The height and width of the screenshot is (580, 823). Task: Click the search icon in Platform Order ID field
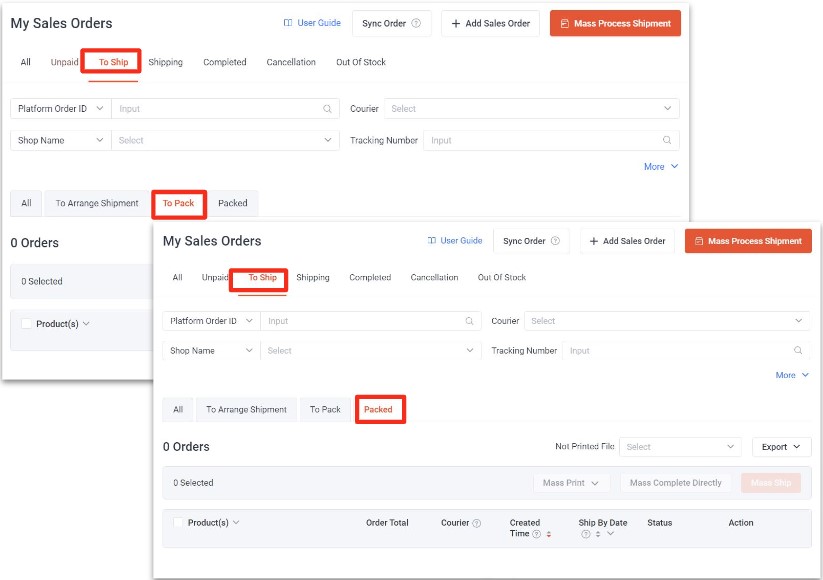[x=470, y=321]
